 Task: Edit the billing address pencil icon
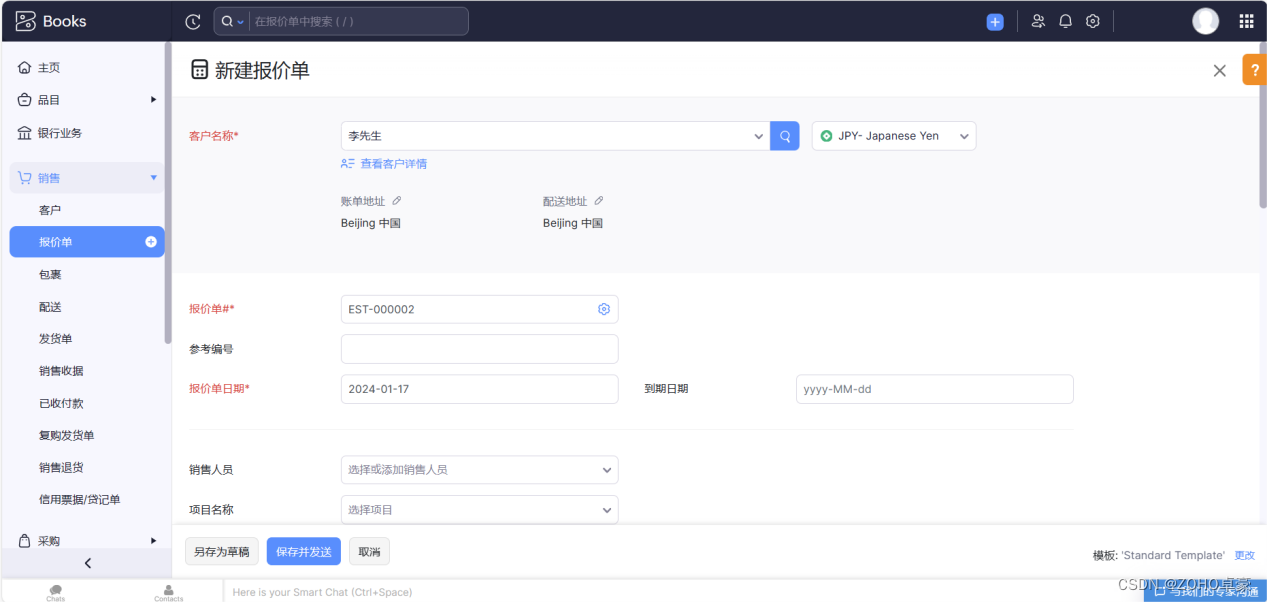click(x=397, y=201)
